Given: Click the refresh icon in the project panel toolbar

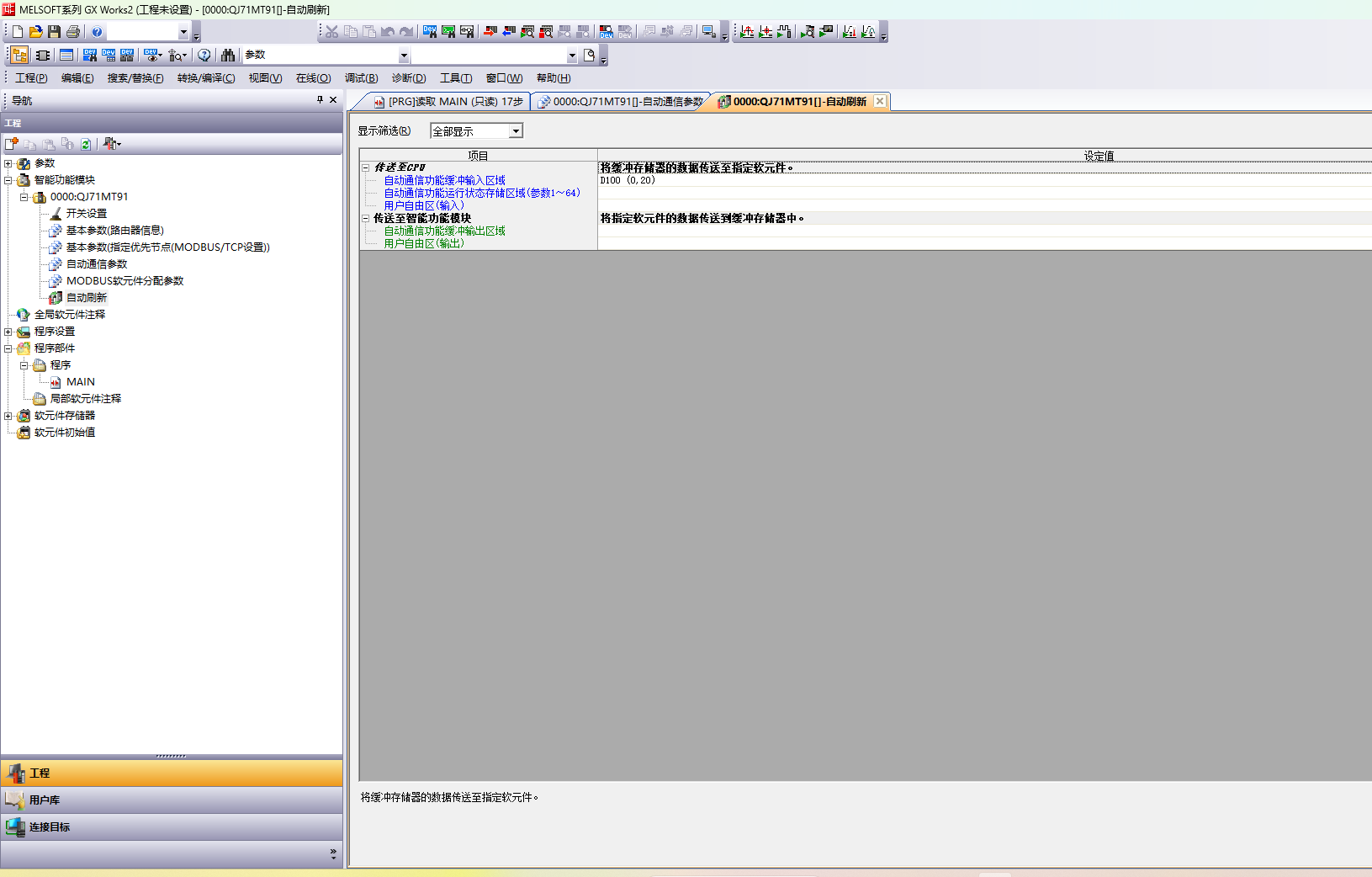Looking at the screenshot, I should coord(86,144).
